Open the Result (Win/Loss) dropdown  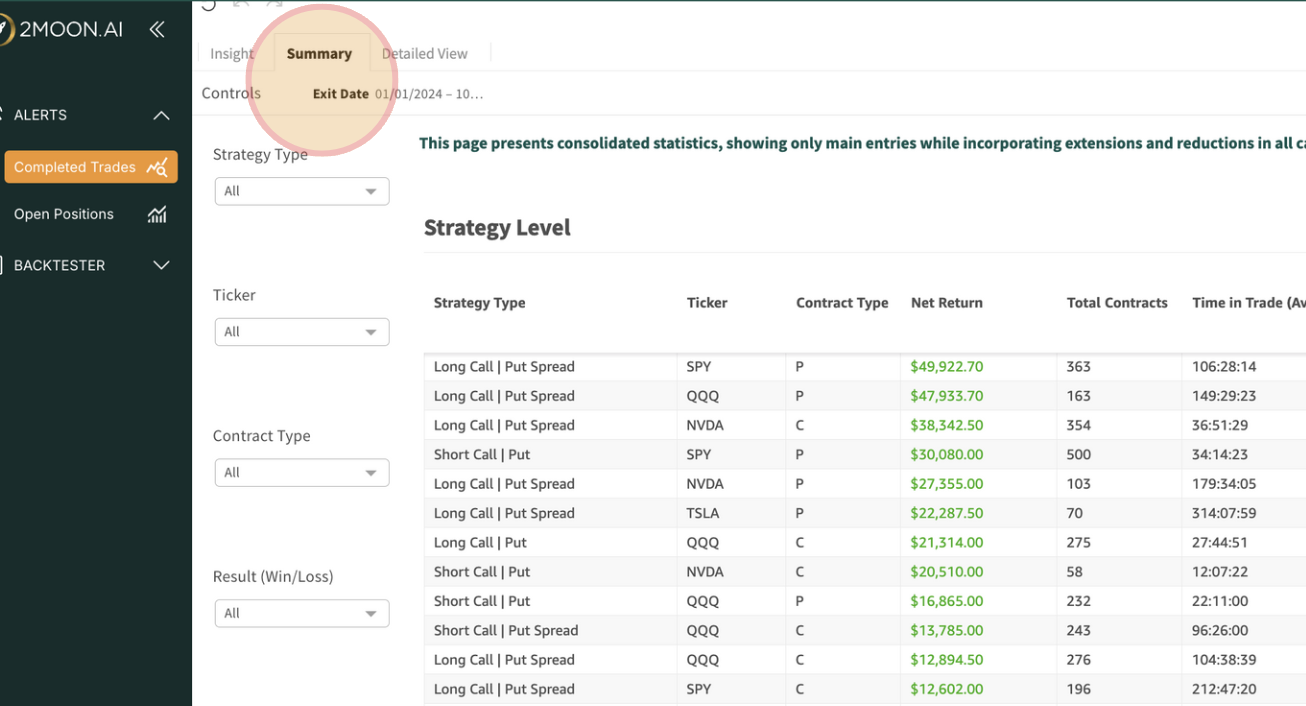click(x=301, y=613)
